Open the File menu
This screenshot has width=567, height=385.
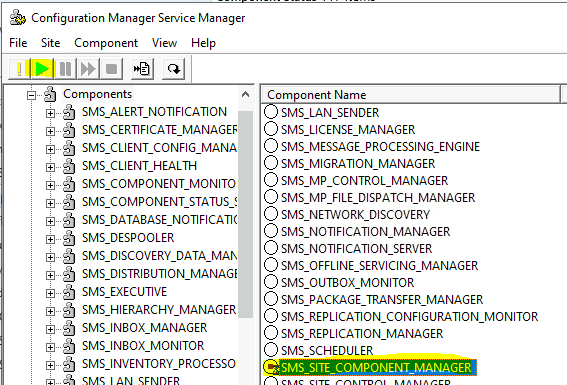pos(18,43)
